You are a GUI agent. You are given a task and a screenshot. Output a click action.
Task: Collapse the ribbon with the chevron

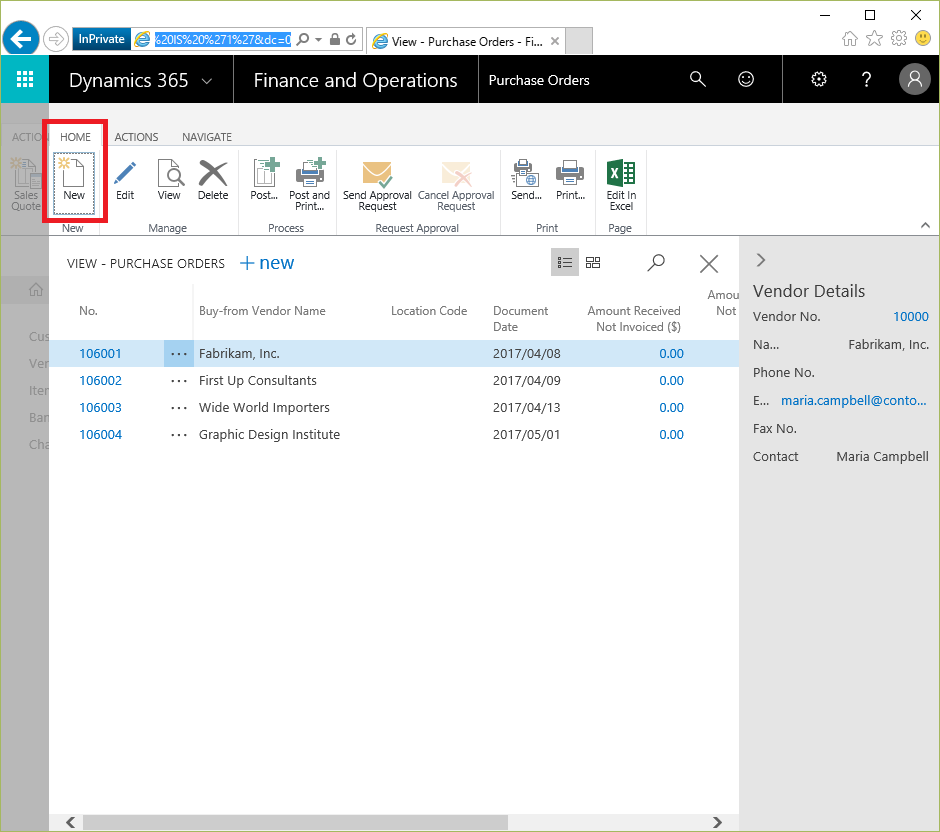click(x=925, y=225)
